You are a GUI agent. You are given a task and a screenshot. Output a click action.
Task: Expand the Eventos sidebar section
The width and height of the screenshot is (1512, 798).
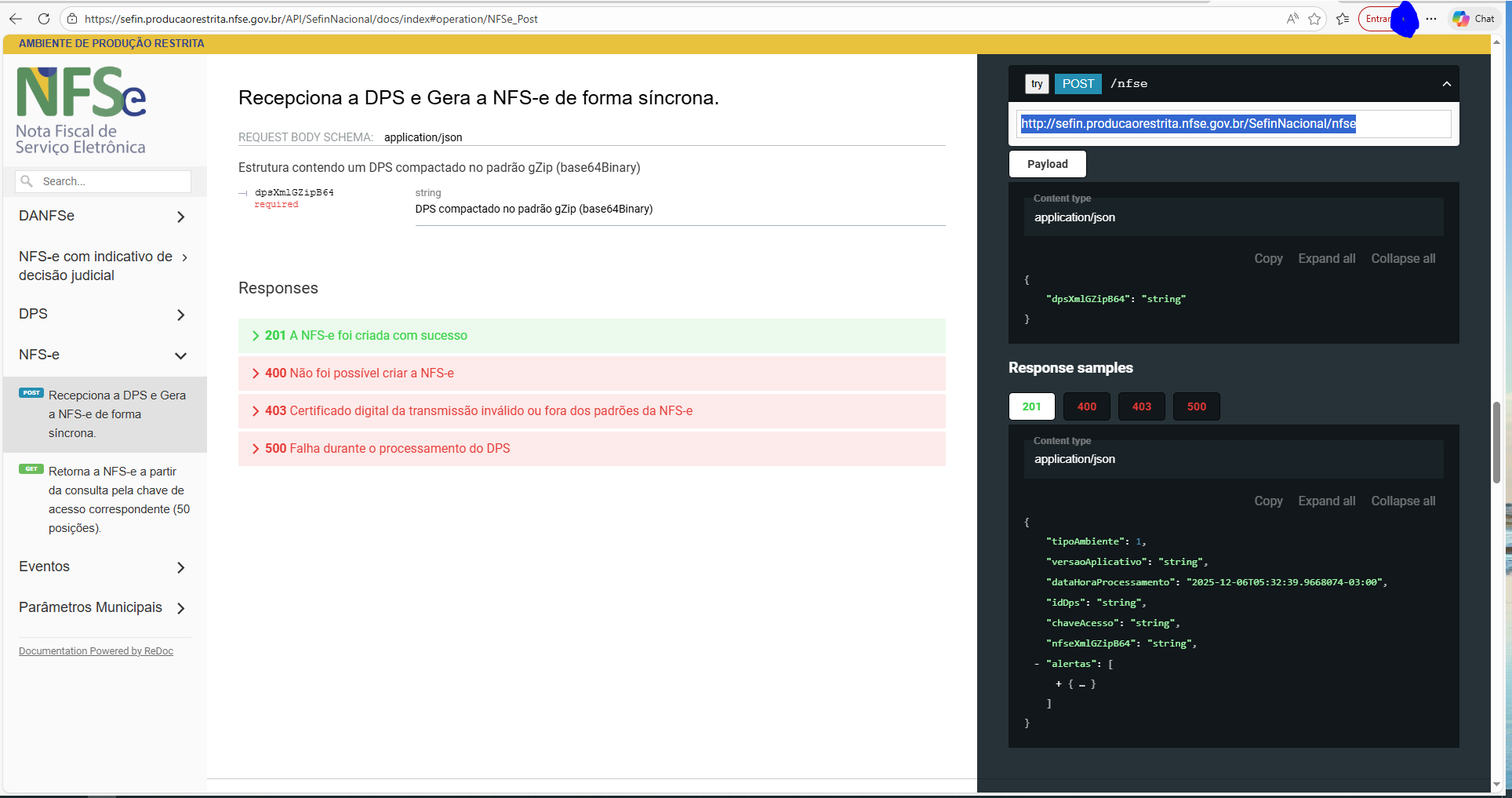pos(104,567)
